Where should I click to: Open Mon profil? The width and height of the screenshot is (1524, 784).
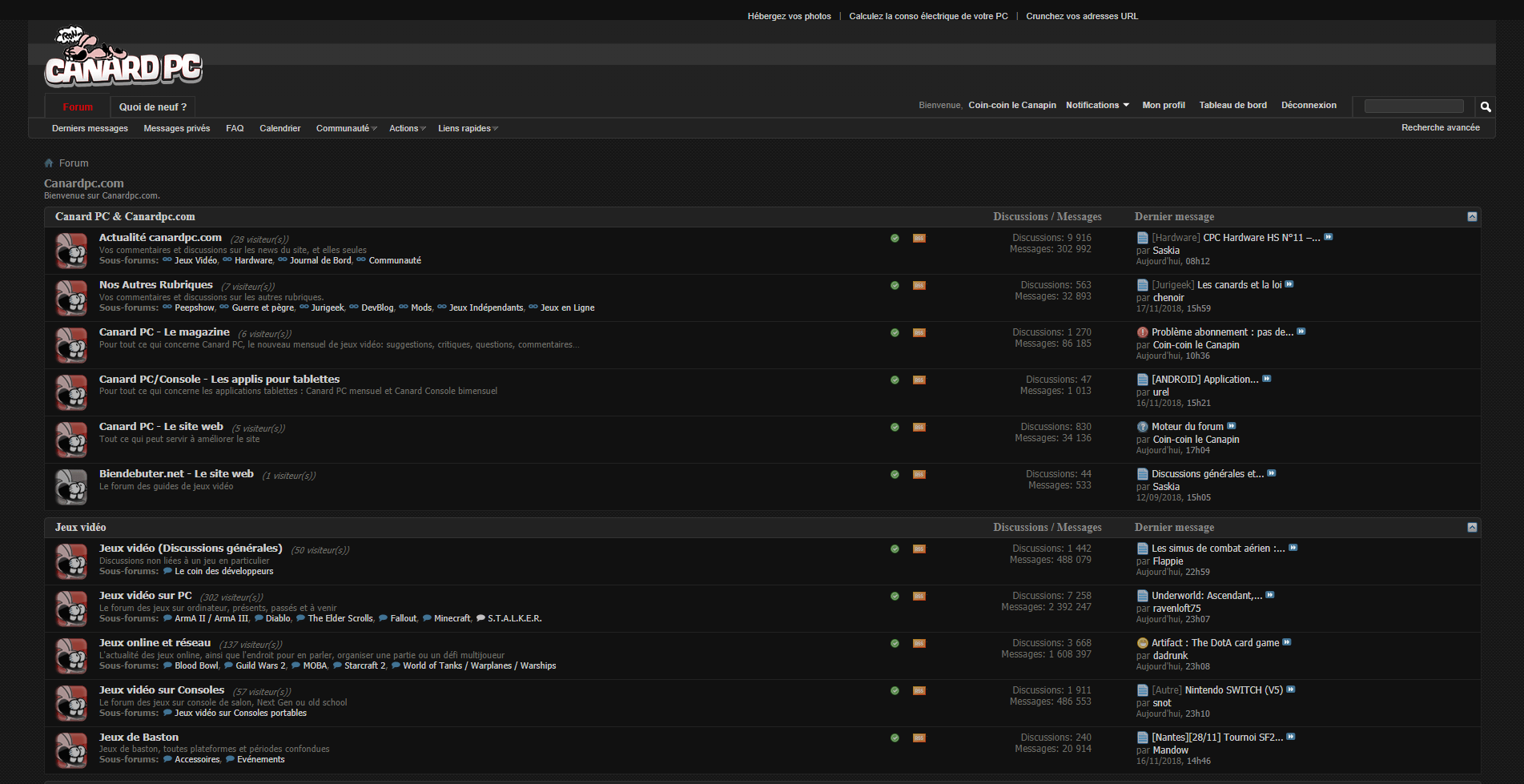tap(1164, 105)
